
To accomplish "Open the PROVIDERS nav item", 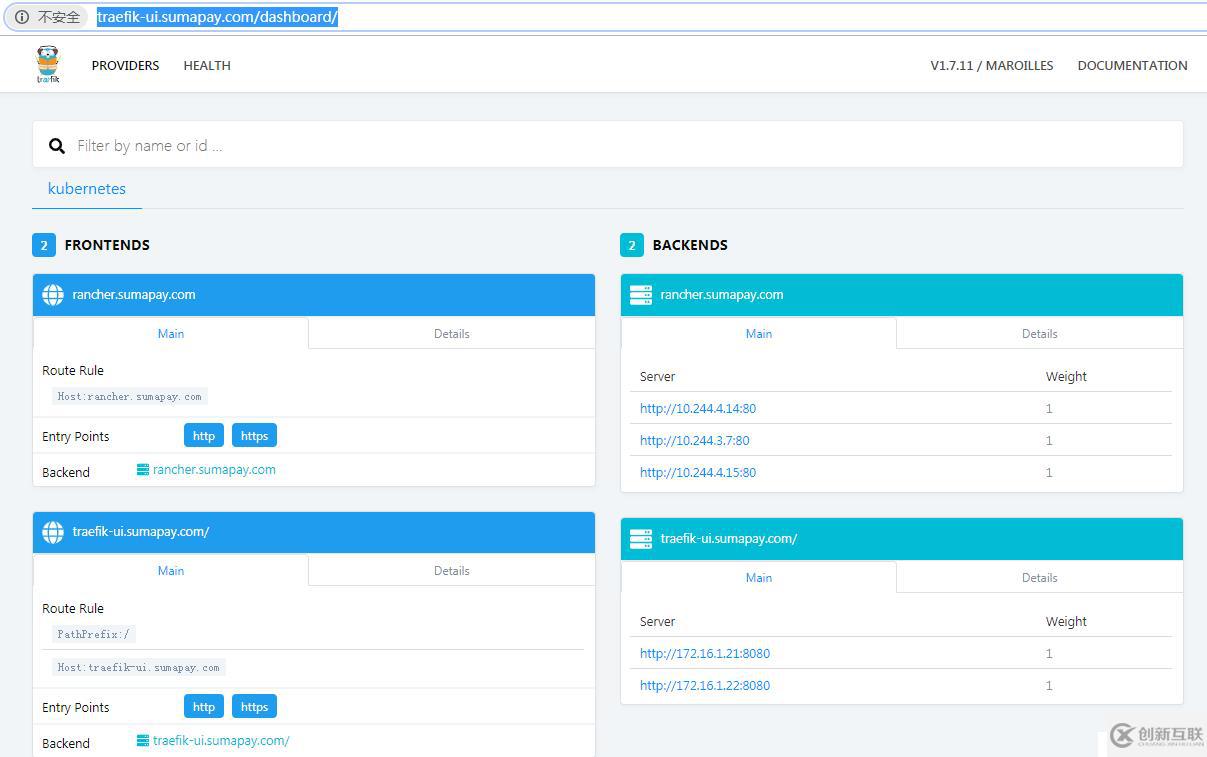I will 126,65.
